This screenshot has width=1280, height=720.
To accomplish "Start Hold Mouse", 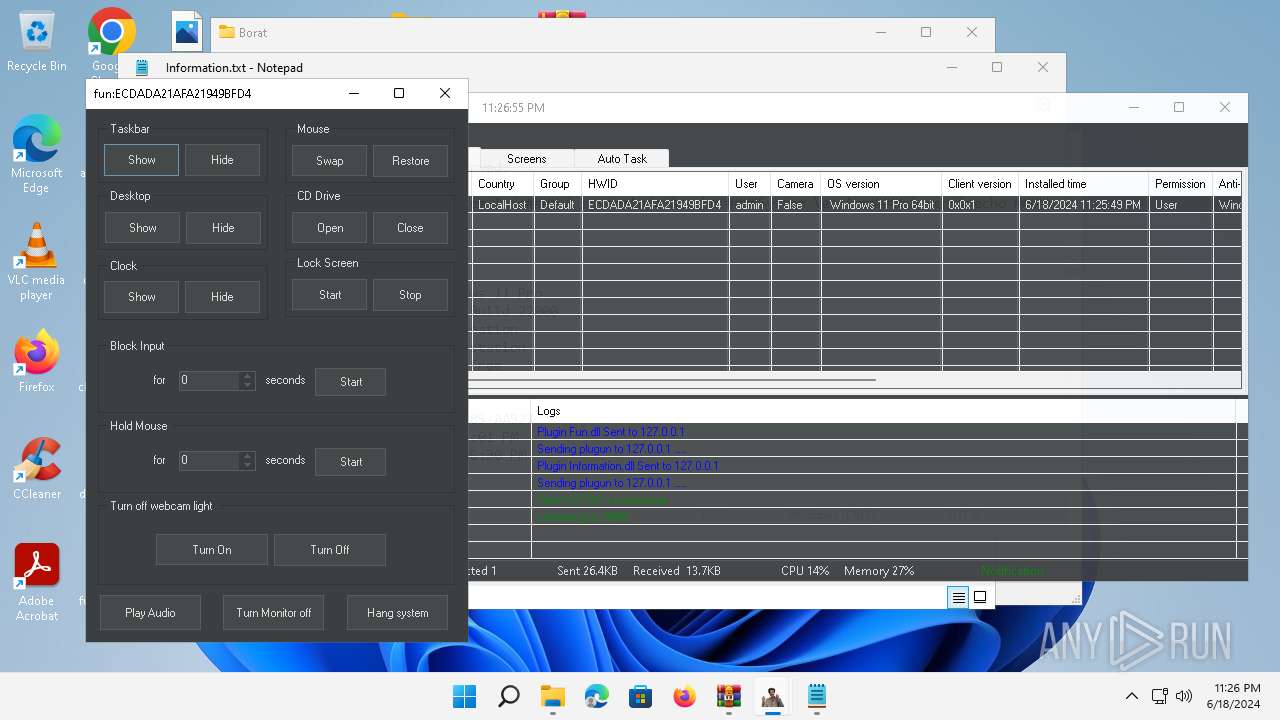I will [351, 462].
